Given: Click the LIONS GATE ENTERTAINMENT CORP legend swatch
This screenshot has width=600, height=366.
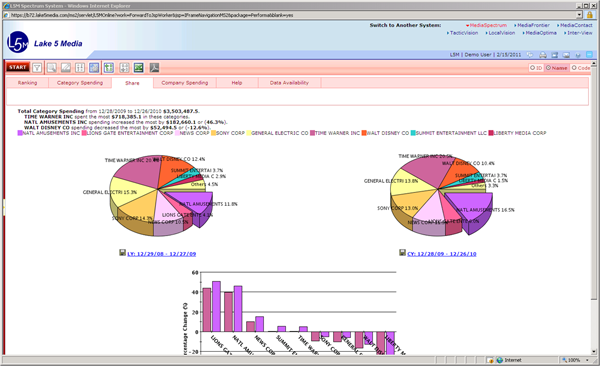Looking at the screenshot, I should click(84, 133).
